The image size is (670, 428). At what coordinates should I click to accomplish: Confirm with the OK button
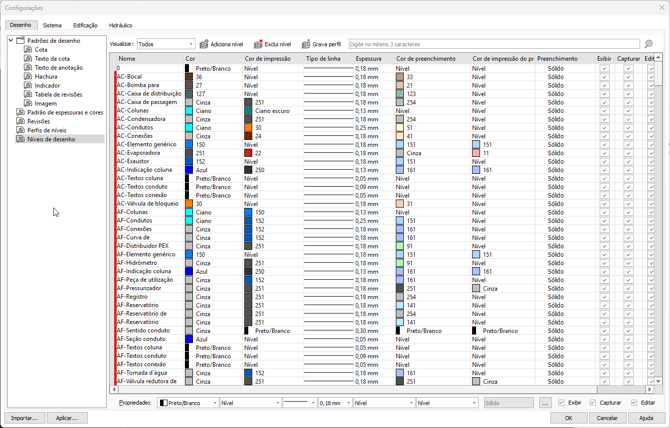(568, 418)
